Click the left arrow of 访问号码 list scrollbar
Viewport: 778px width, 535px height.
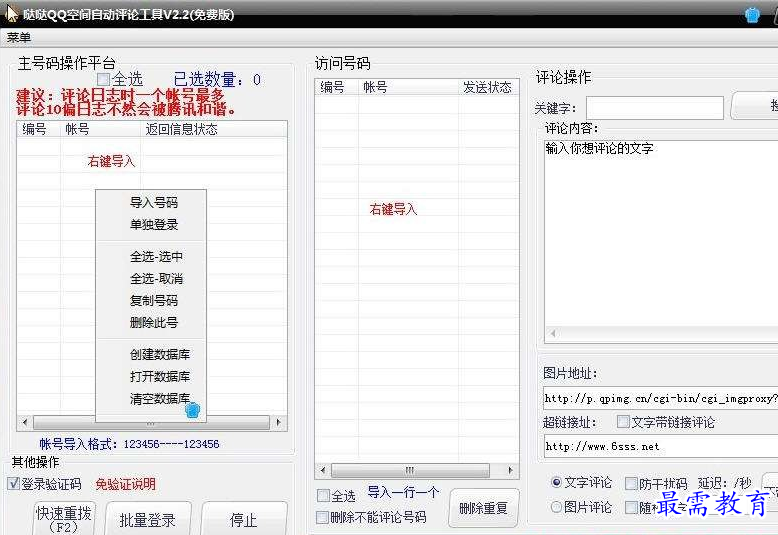pyautogui.click(x=323, y=470)
